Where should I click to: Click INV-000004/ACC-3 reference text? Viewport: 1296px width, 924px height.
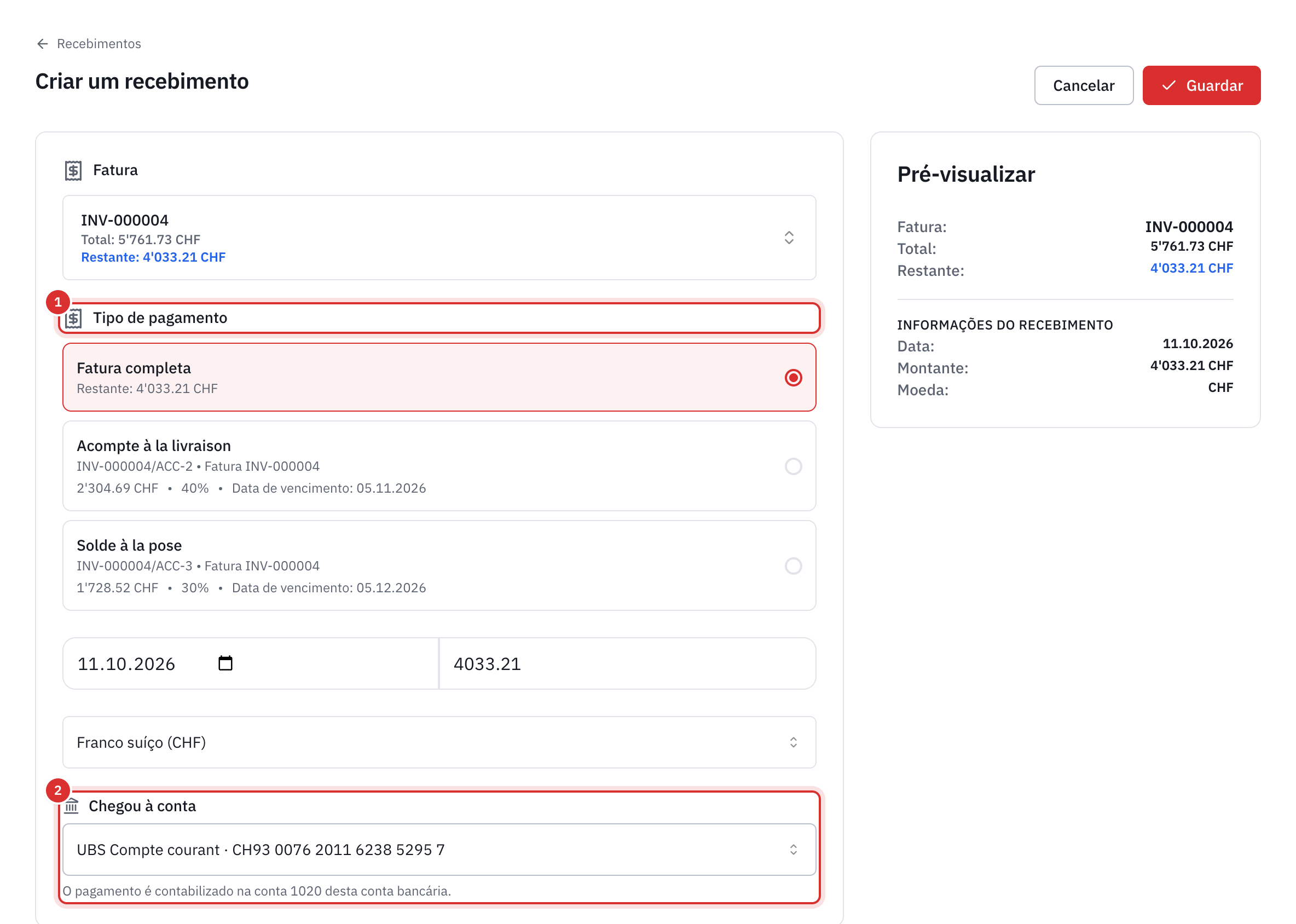[135, 566]
